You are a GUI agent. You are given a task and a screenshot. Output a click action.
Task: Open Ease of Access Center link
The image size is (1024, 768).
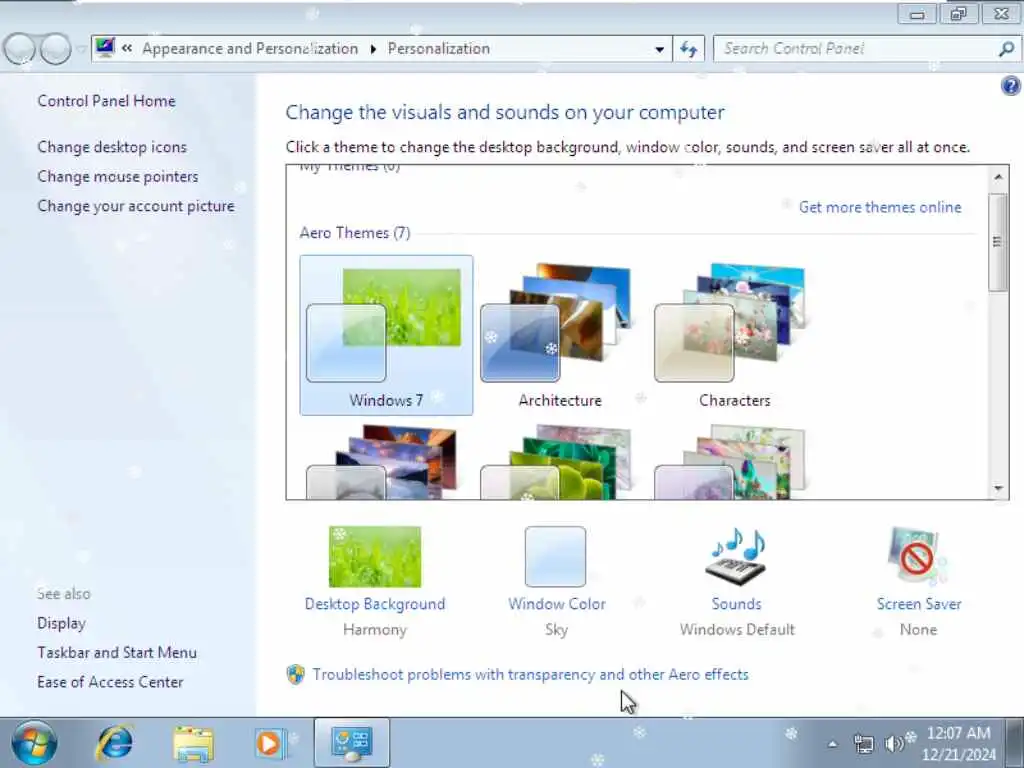tap(110, 682)
